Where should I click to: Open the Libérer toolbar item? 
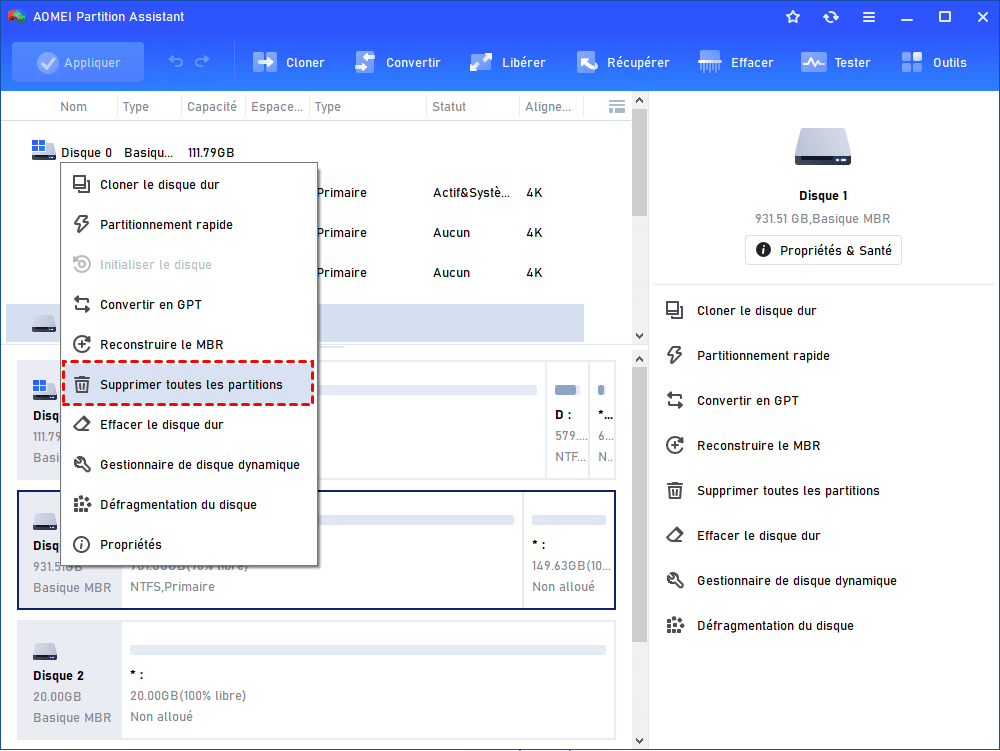click(508, 62)
